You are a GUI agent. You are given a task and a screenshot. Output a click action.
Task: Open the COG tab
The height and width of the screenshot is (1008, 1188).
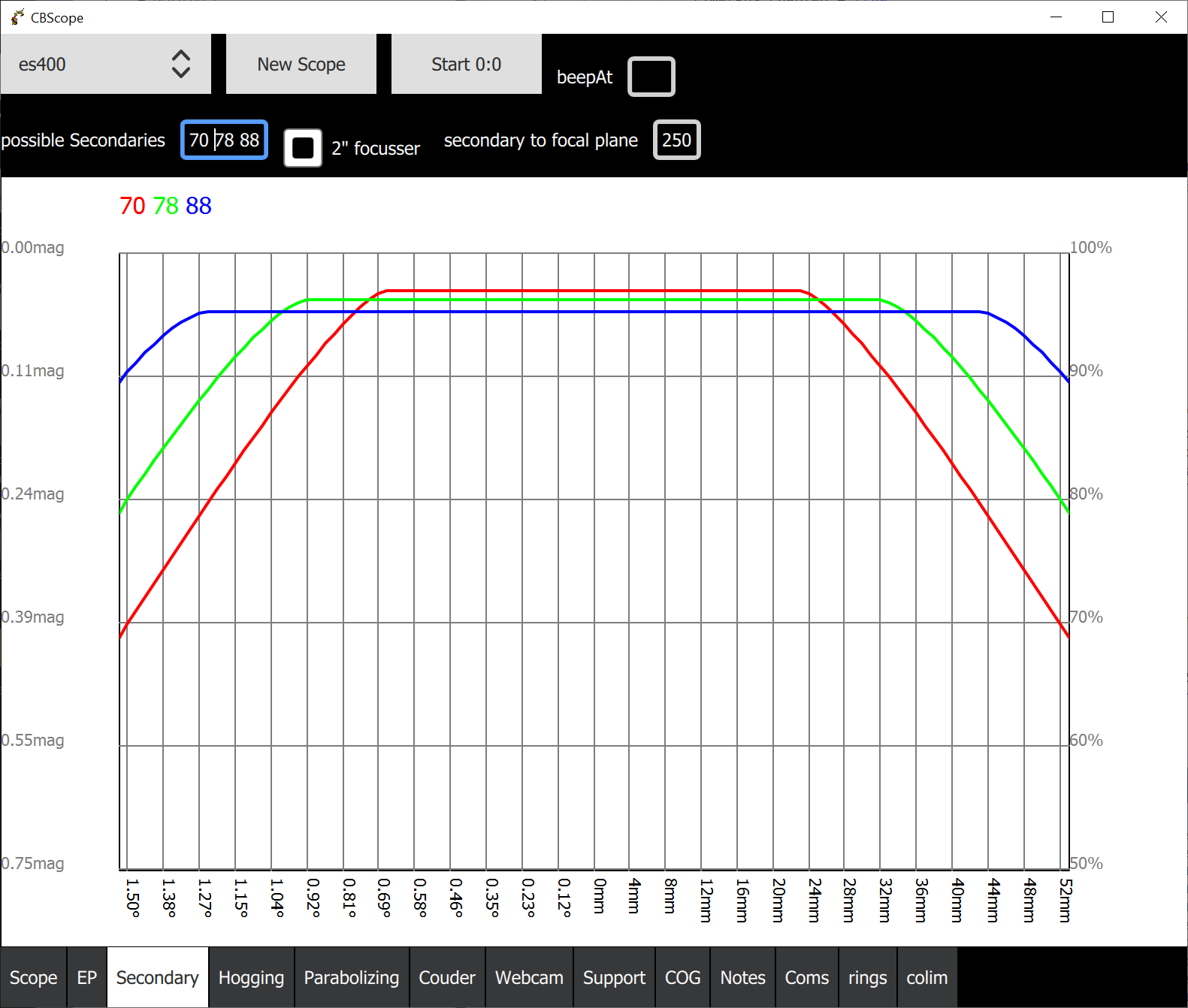tap(683, 977)
